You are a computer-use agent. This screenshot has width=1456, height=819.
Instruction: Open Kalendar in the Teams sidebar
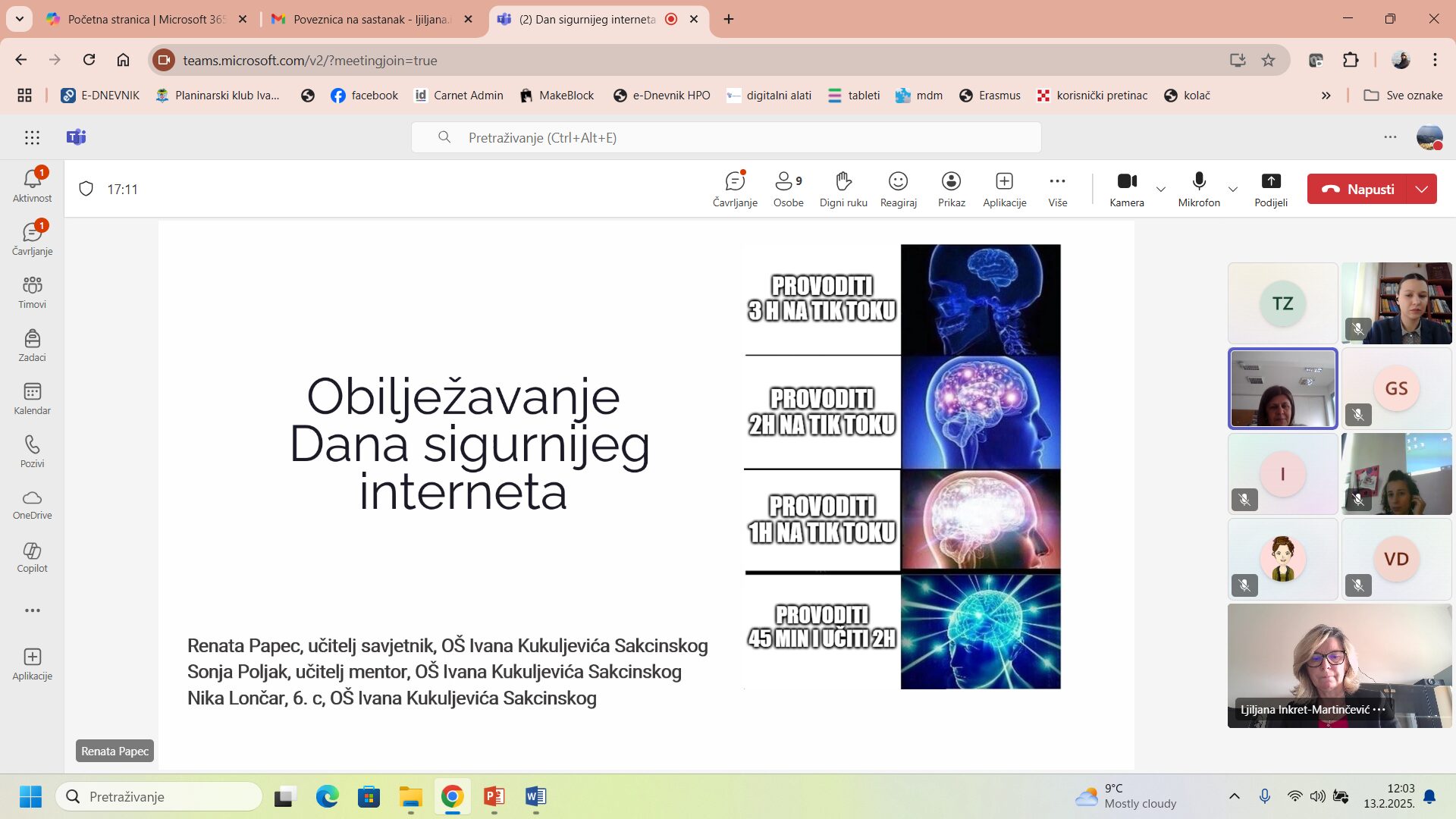point(32,399)
